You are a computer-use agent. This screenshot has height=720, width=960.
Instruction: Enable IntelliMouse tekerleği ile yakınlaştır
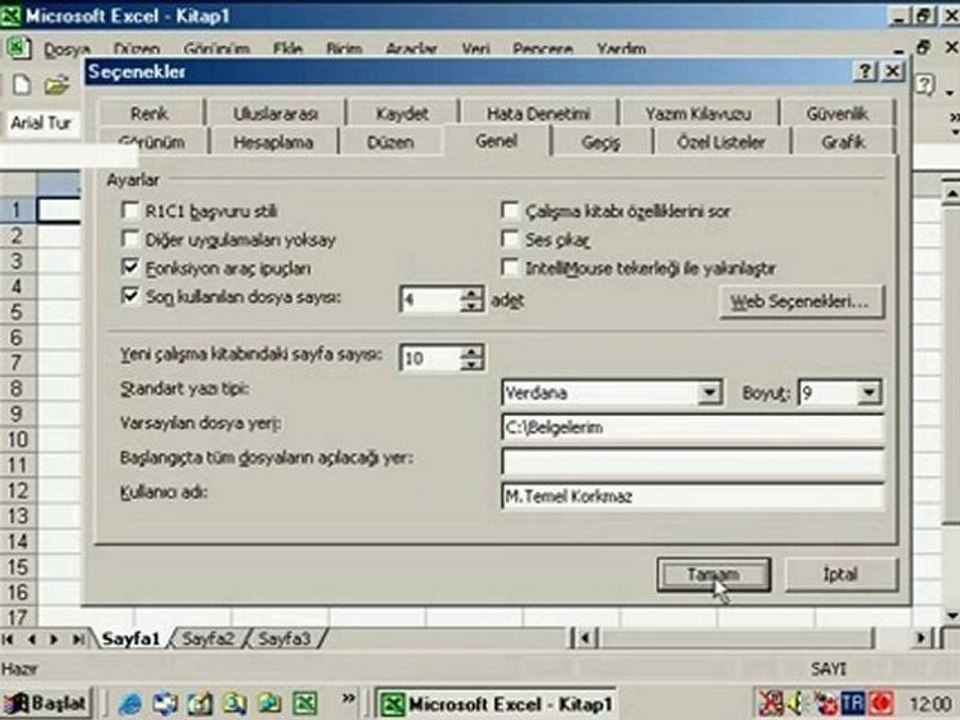coord(509,267)
